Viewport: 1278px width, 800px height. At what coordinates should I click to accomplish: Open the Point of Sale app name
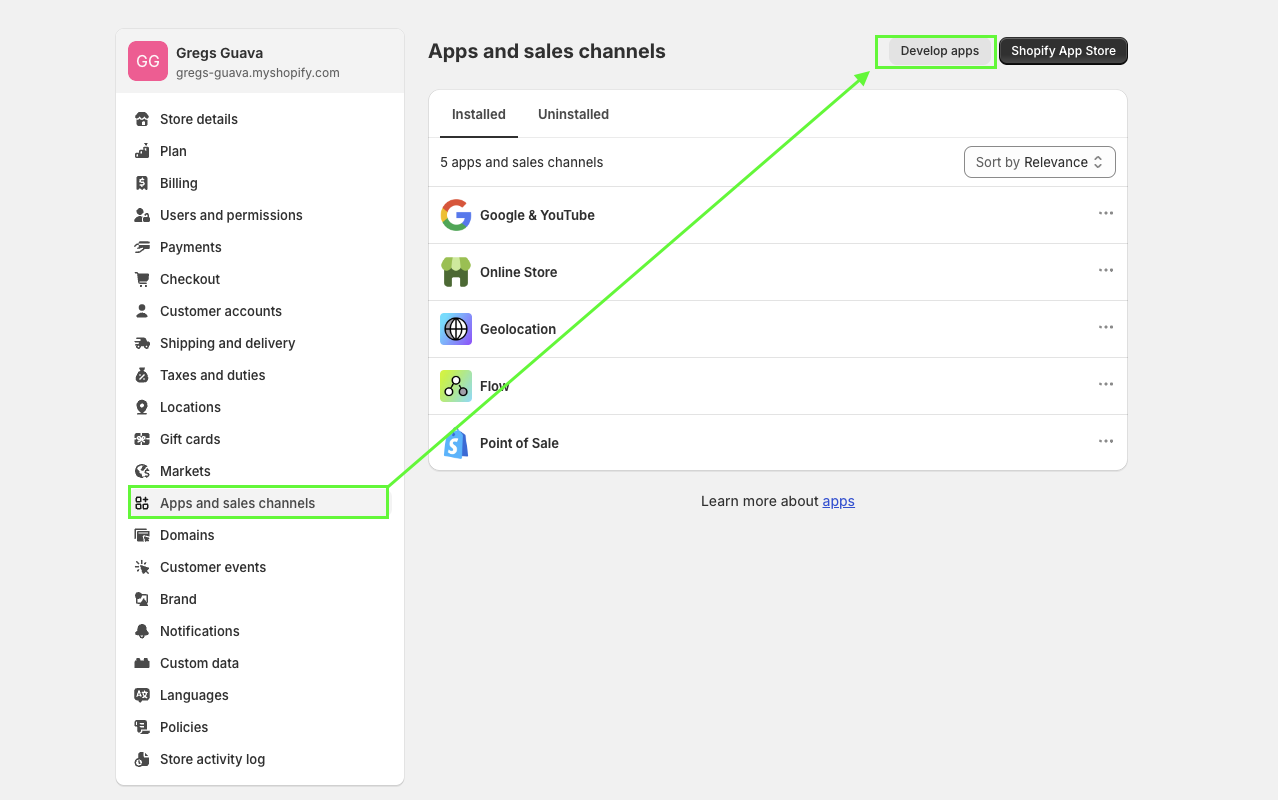tap(519, 443)
